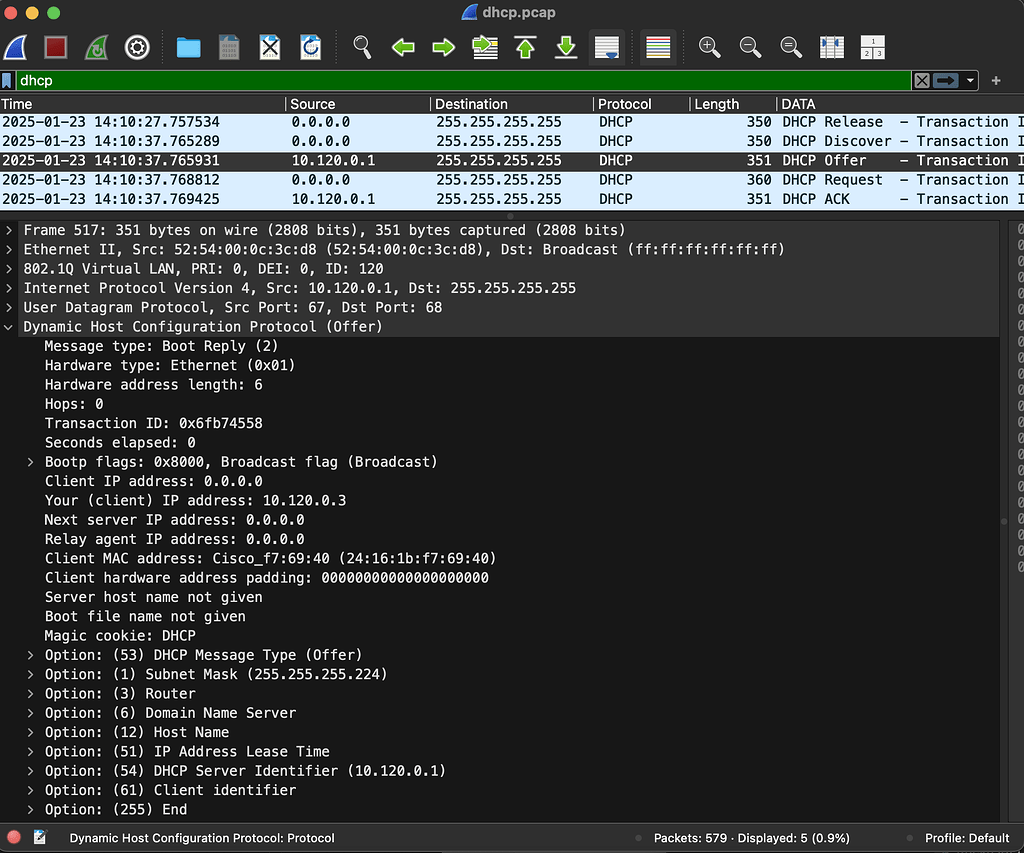
Task: Toggle auto-scroll during live capture
Action: coord(606,47)
